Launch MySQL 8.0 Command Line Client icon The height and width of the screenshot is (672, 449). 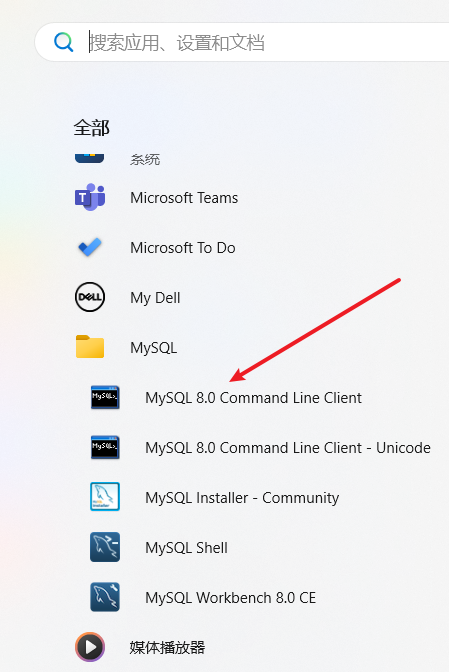pos(105,397)
